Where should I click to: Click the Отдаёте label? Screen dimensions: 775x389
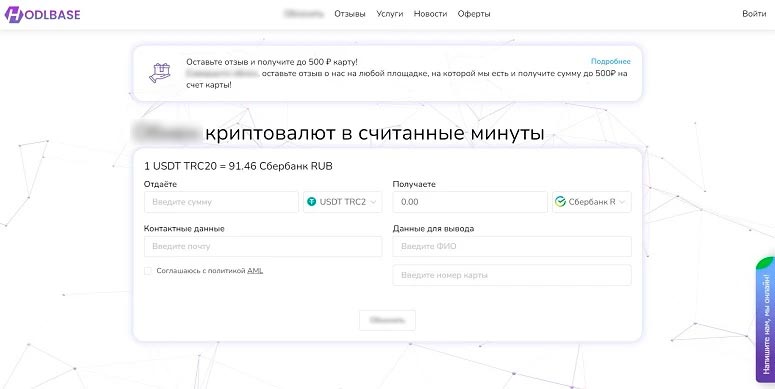[x=160, y=184]
